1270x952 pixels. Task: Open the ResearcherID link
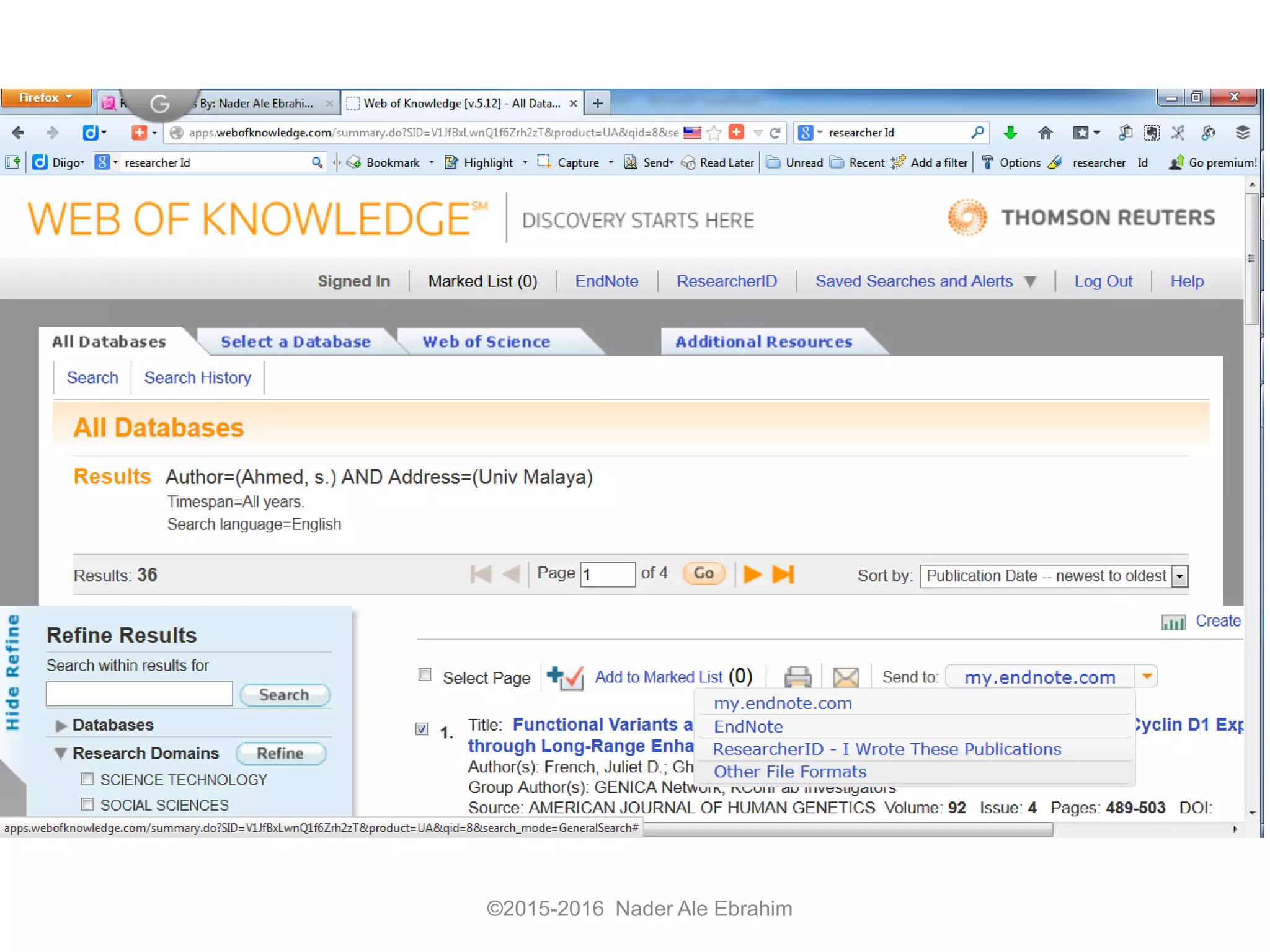(x=726, y=281)
